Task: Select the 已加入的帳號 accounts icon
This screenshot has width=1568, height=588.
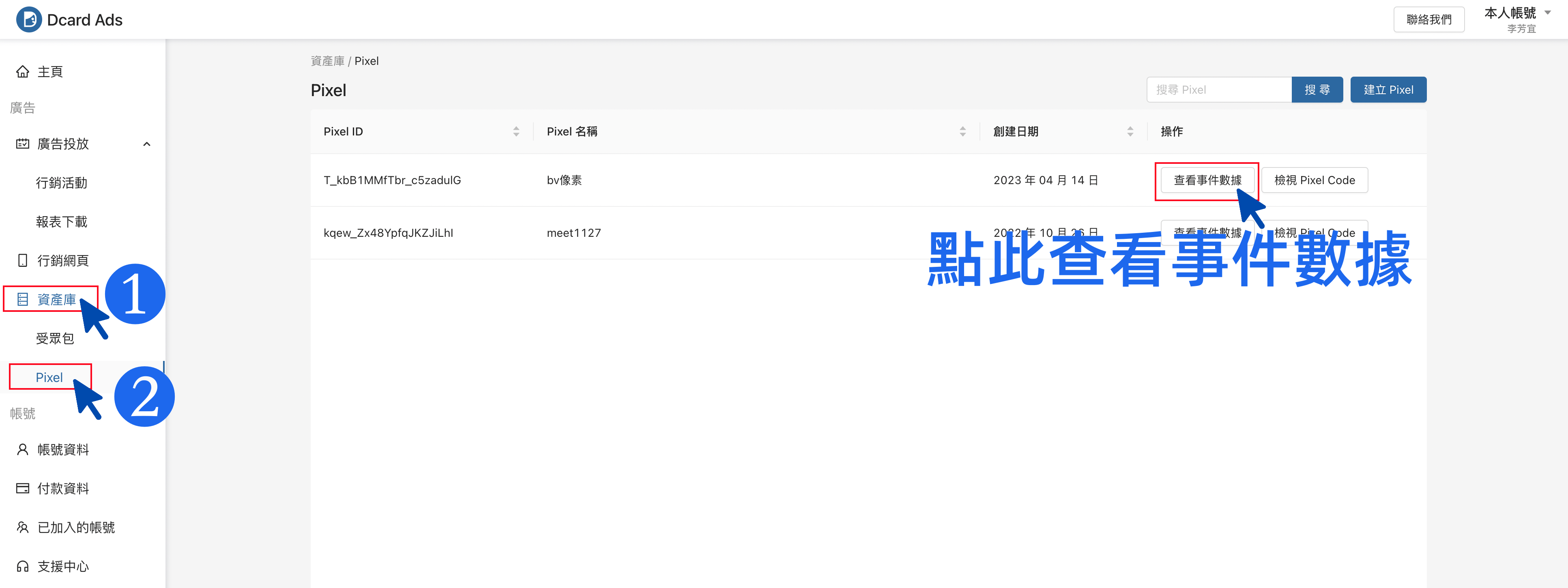Action: (23, 527)
